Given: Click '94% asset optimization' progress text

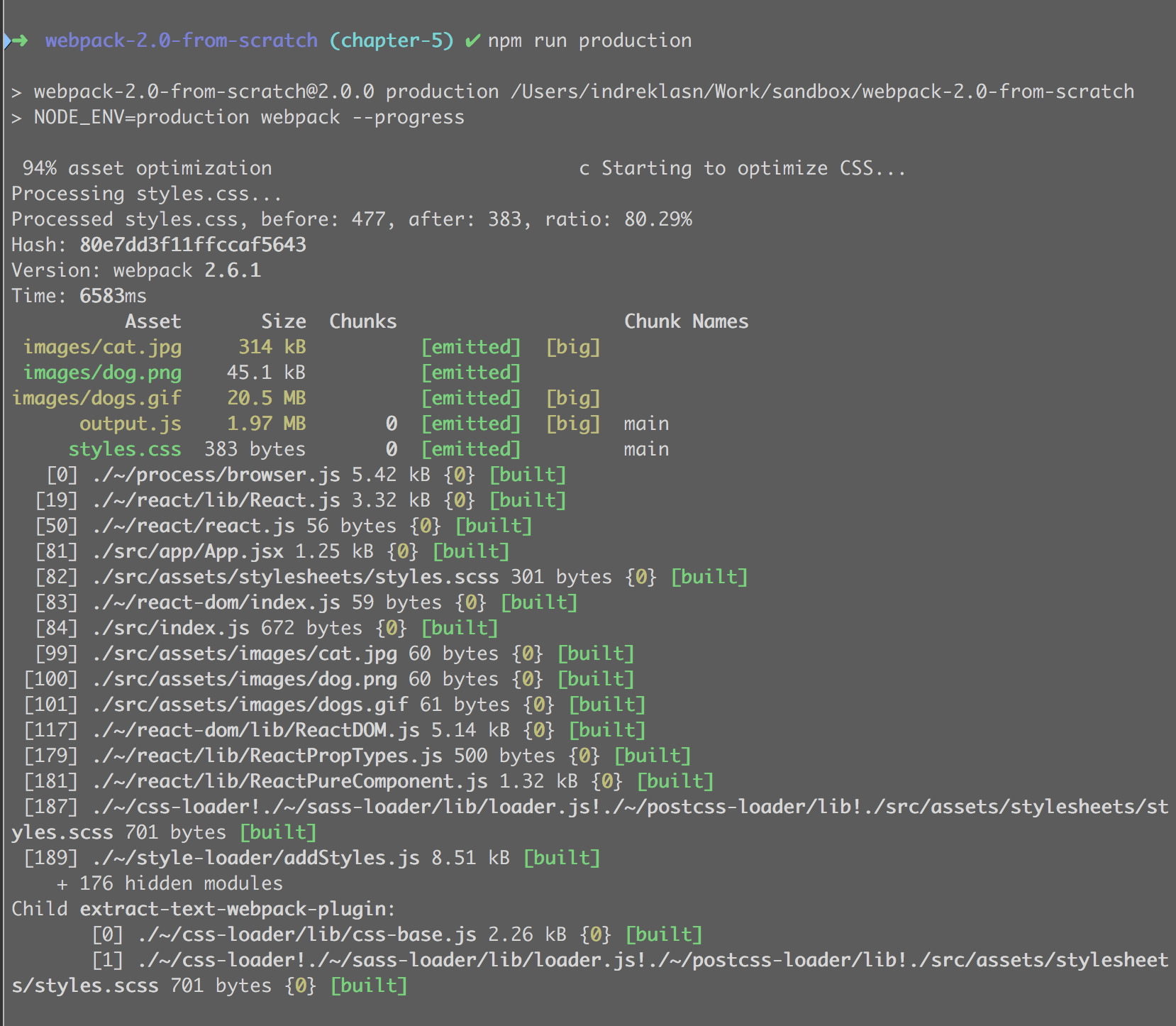Looking at the screenshot, I should tap(147, 168).
